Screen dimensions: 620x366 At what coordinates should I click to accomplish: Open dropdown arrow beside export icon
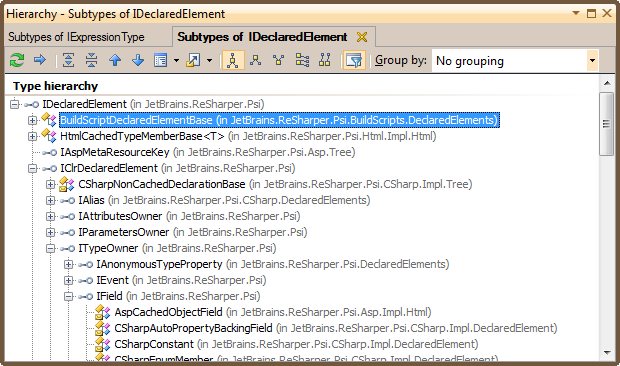(210, 60)
